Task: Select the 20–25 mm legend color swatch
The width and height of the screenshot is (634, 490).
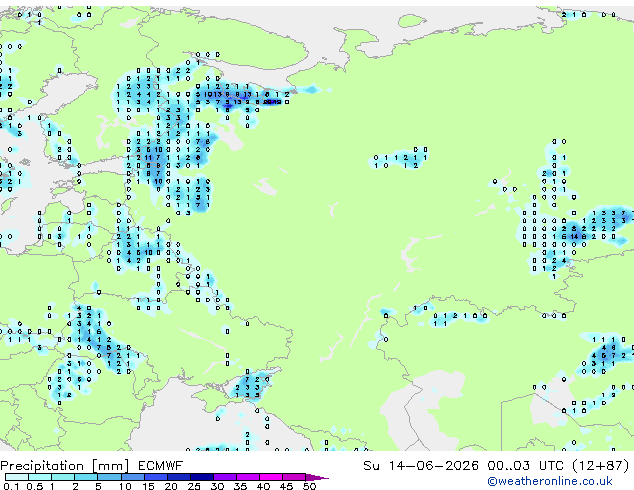Action: tap(178, 477)
